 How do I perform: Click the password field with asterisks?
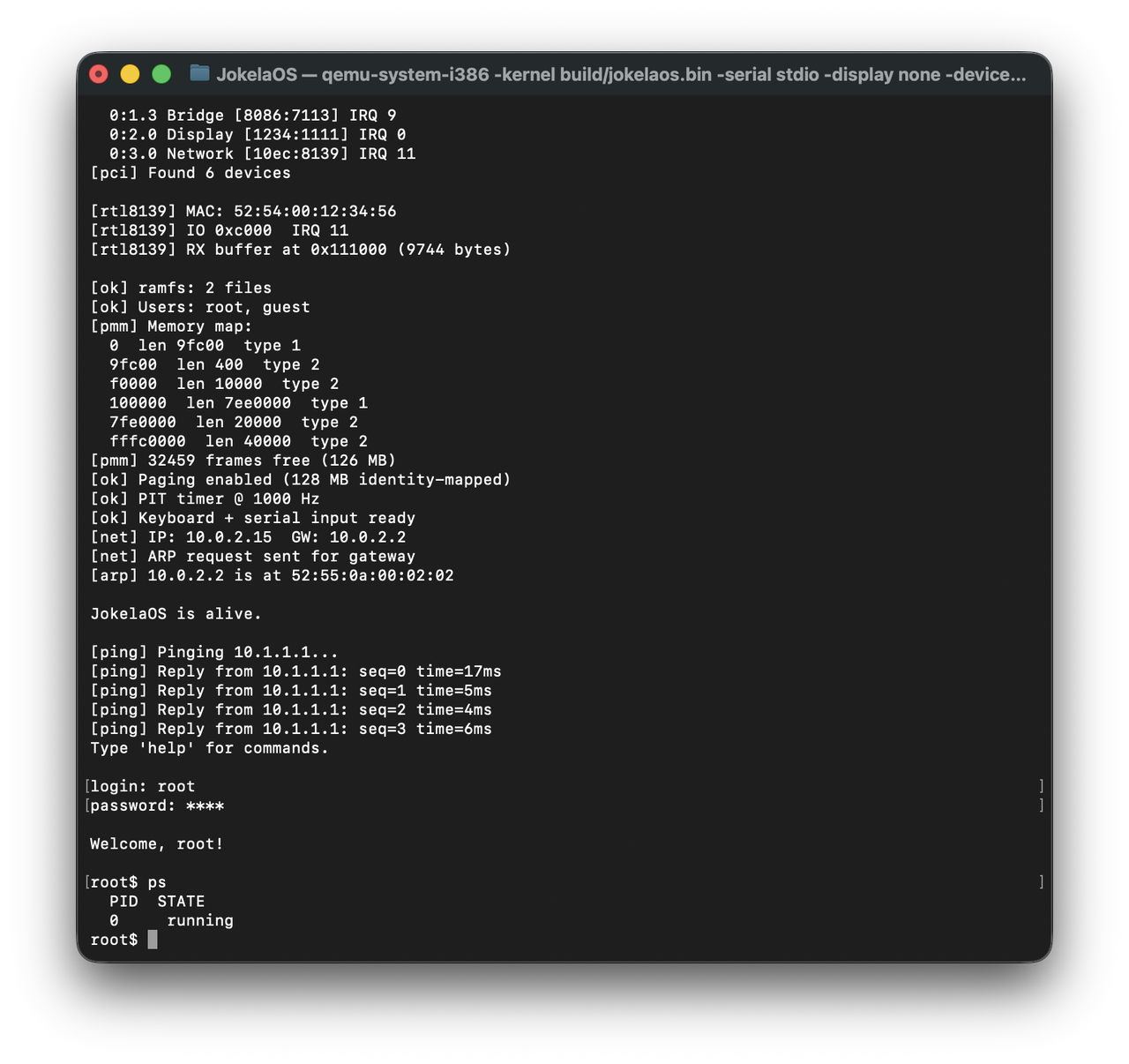coord(157,805)
